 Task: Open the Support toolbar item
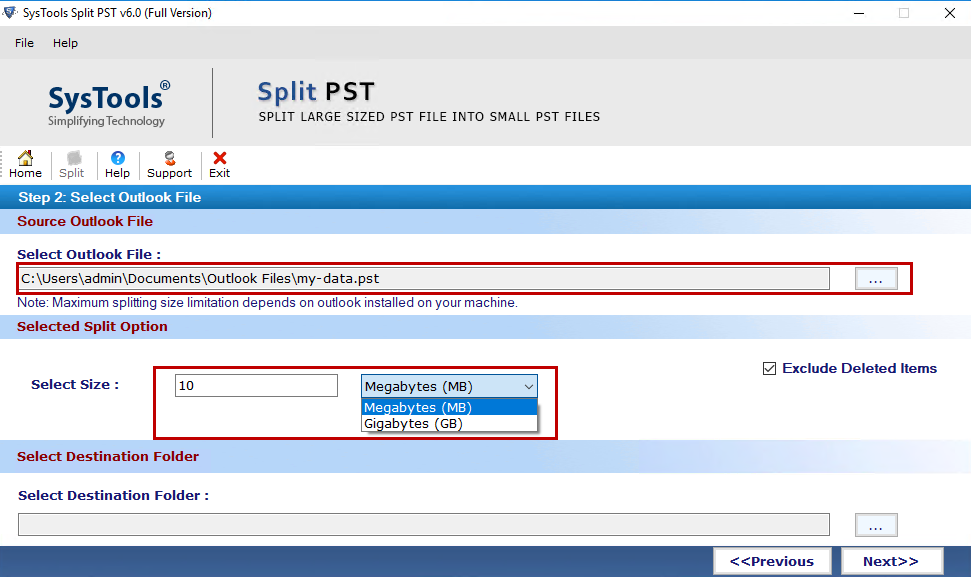(169, 165)
